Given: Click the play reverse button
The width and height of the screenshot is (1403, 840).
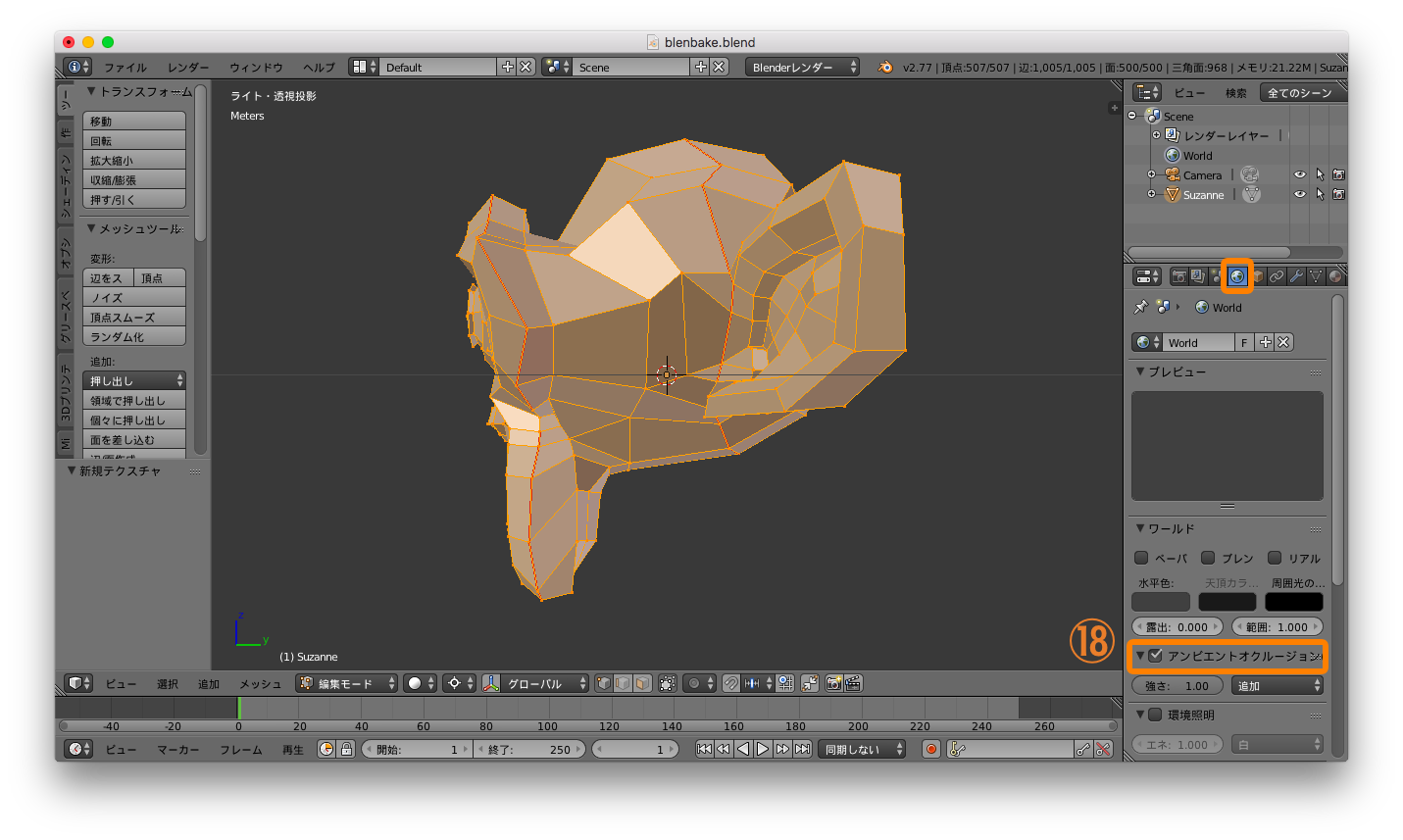Looking at the screenshot, I should (x=742, y=749).
